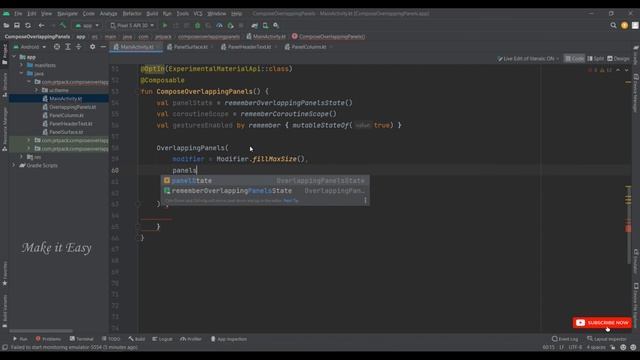The height and width of the screenshot is (360, 640).
Task: Click MainActivity.kt breadcrumb in navigation bar
Action: pyautogui.click(x=266, y=36)
